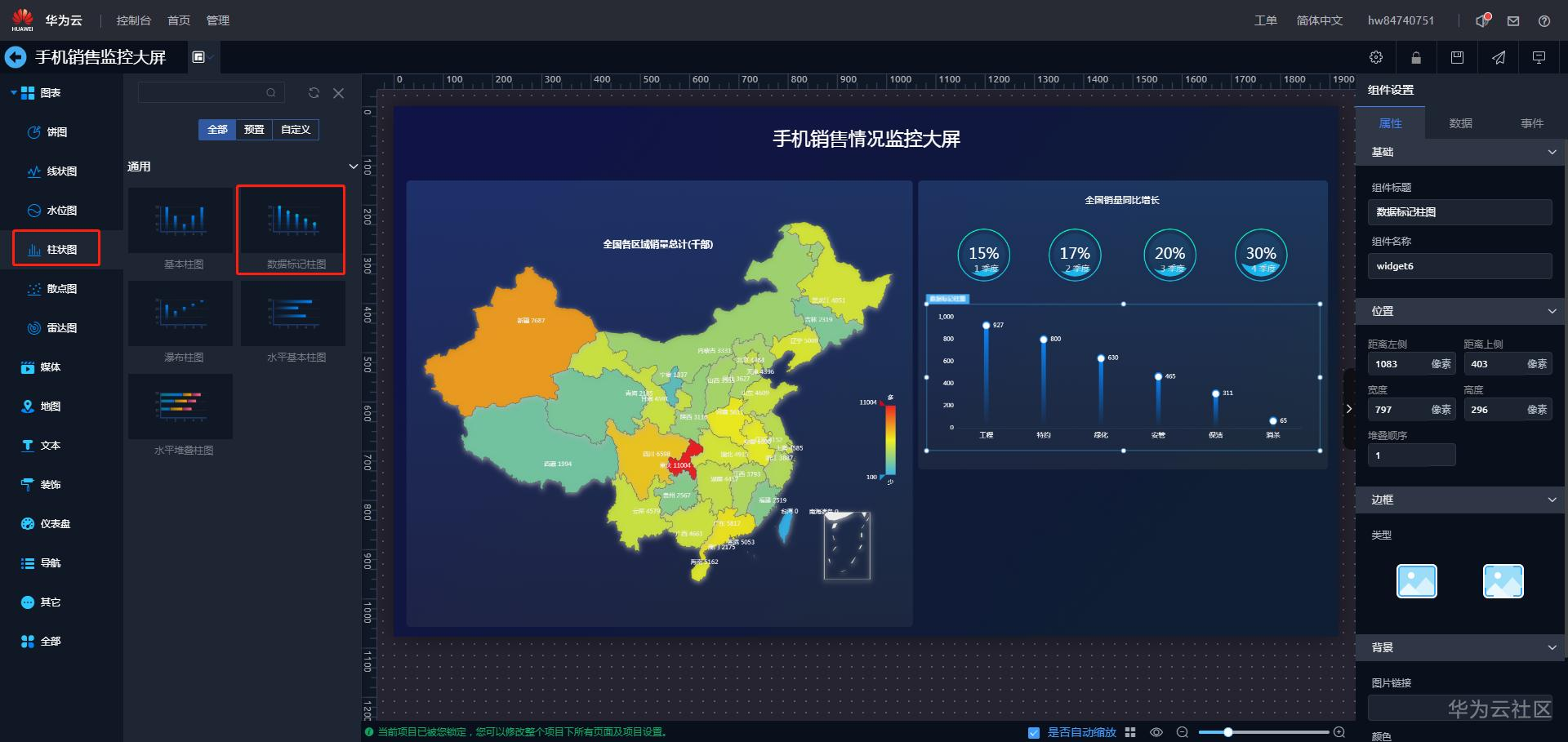
Task: Click the grid layout icon in the status bar
Action: pyautogui.click(x=1130, y=732)
